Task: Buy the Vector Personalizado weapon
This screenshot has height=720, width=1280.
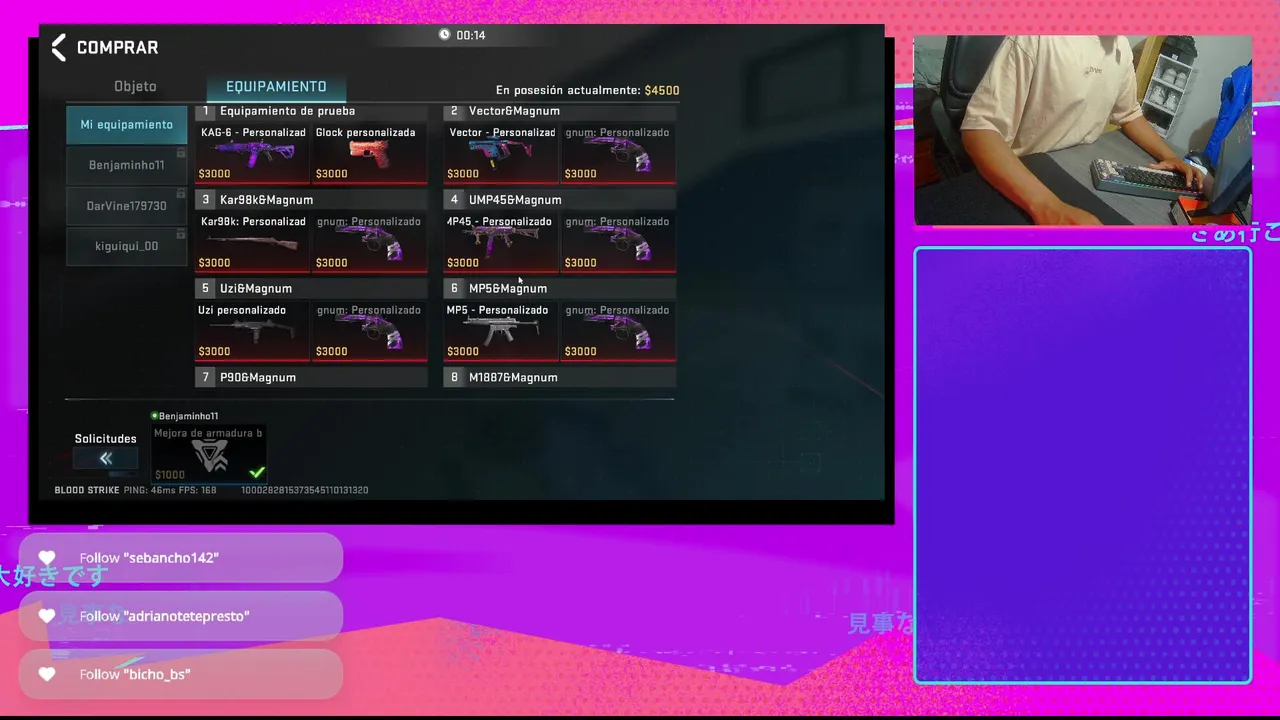Action: click(x=501, y=153)
